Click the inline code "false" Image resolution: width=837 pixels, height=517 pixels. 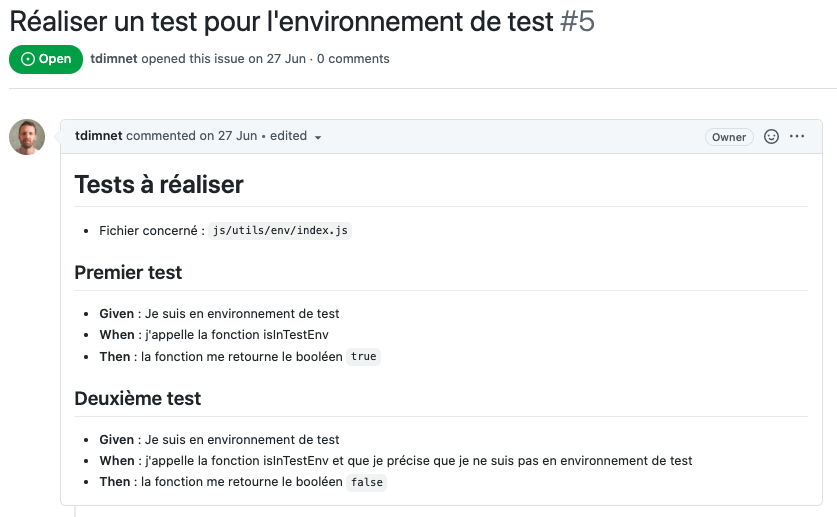point(367,483)
